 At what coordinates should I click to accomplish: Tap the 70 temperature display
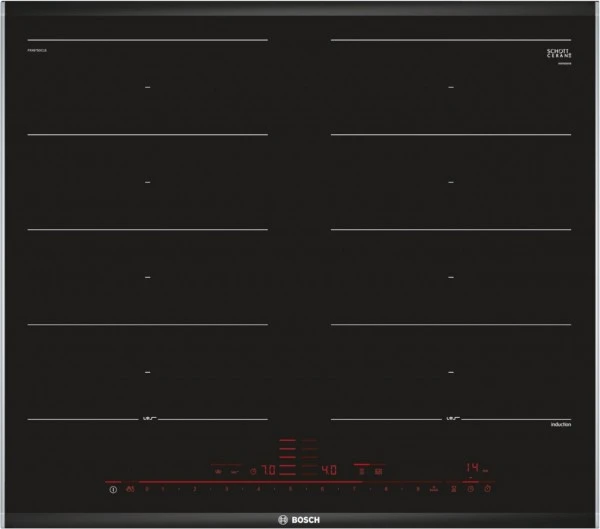pos(268,469)
